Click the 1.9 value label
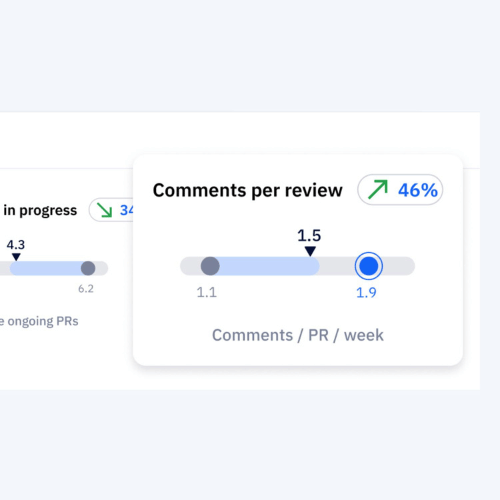 366,293
